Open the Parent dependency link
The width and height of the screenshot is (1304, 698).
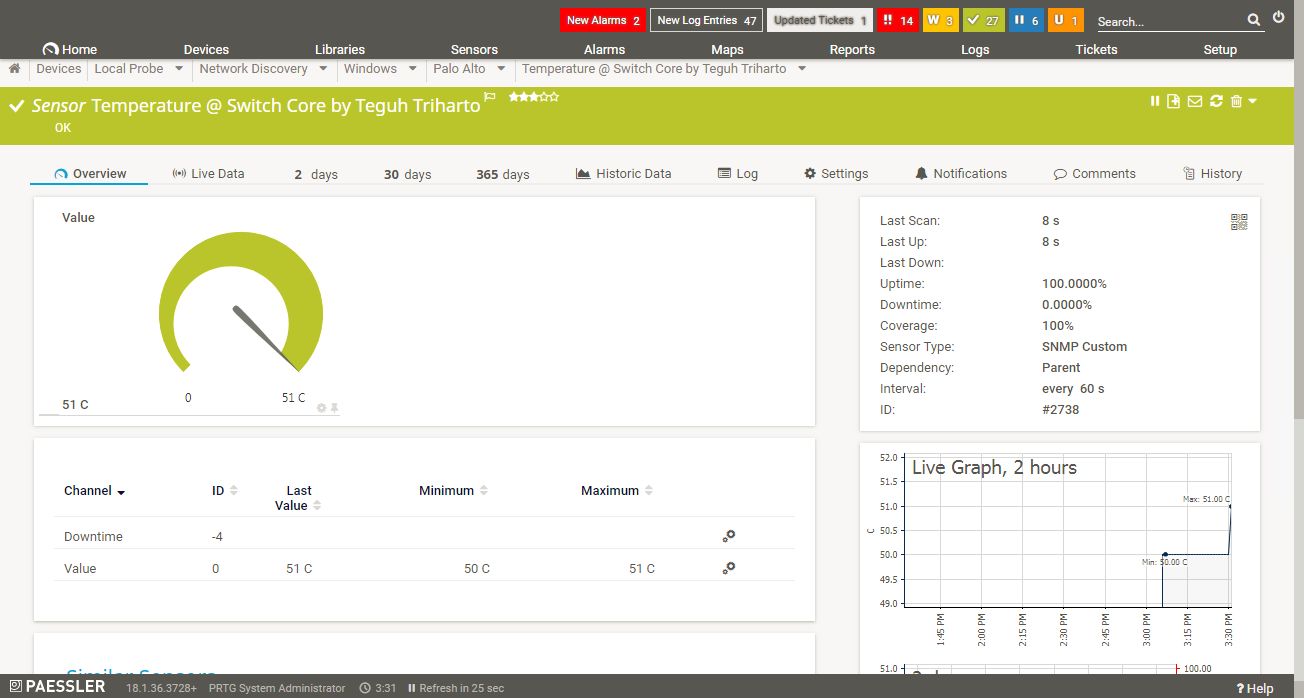coord(1062,367)
